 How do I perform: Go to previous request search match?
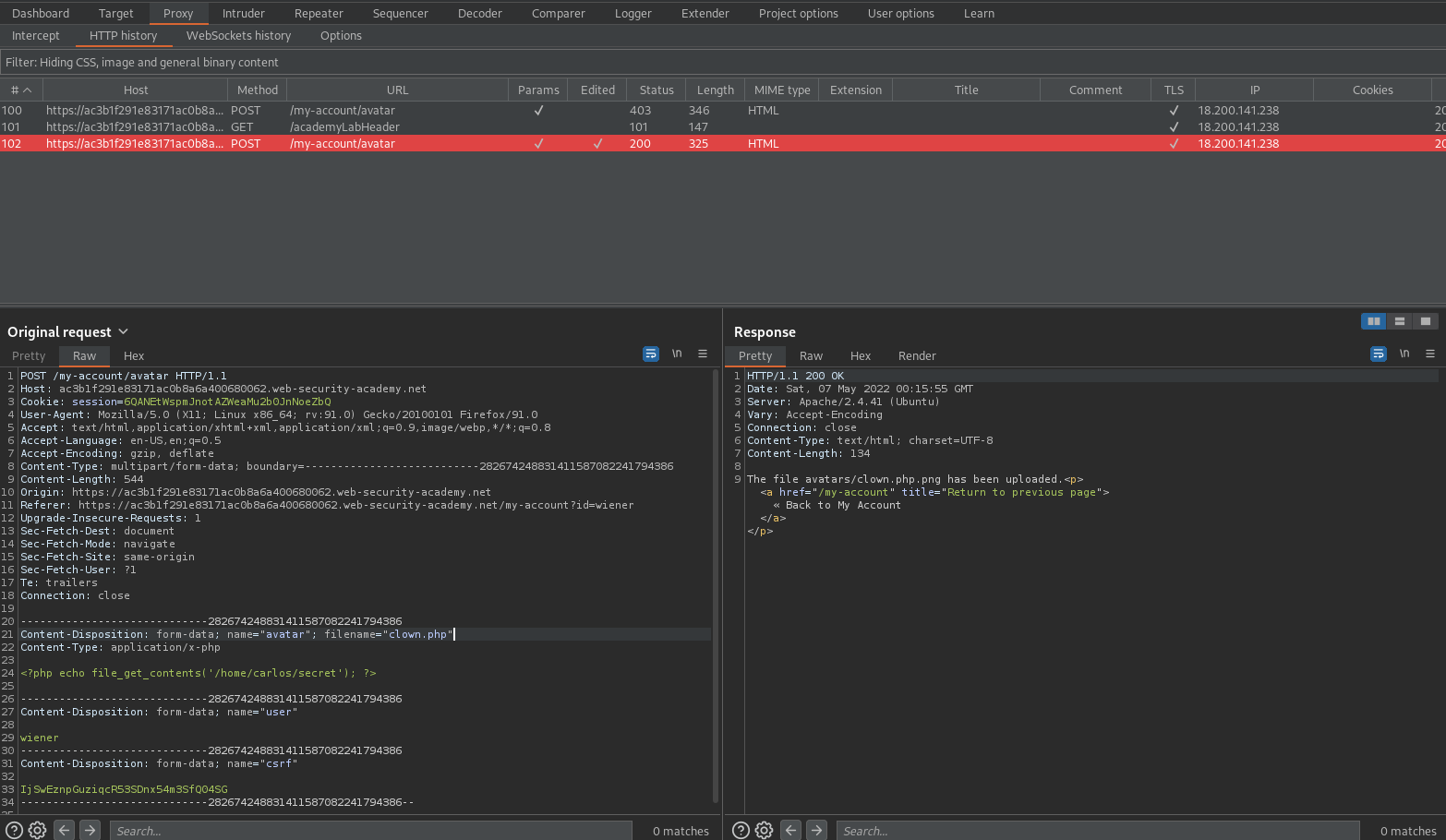pos(65,830)
